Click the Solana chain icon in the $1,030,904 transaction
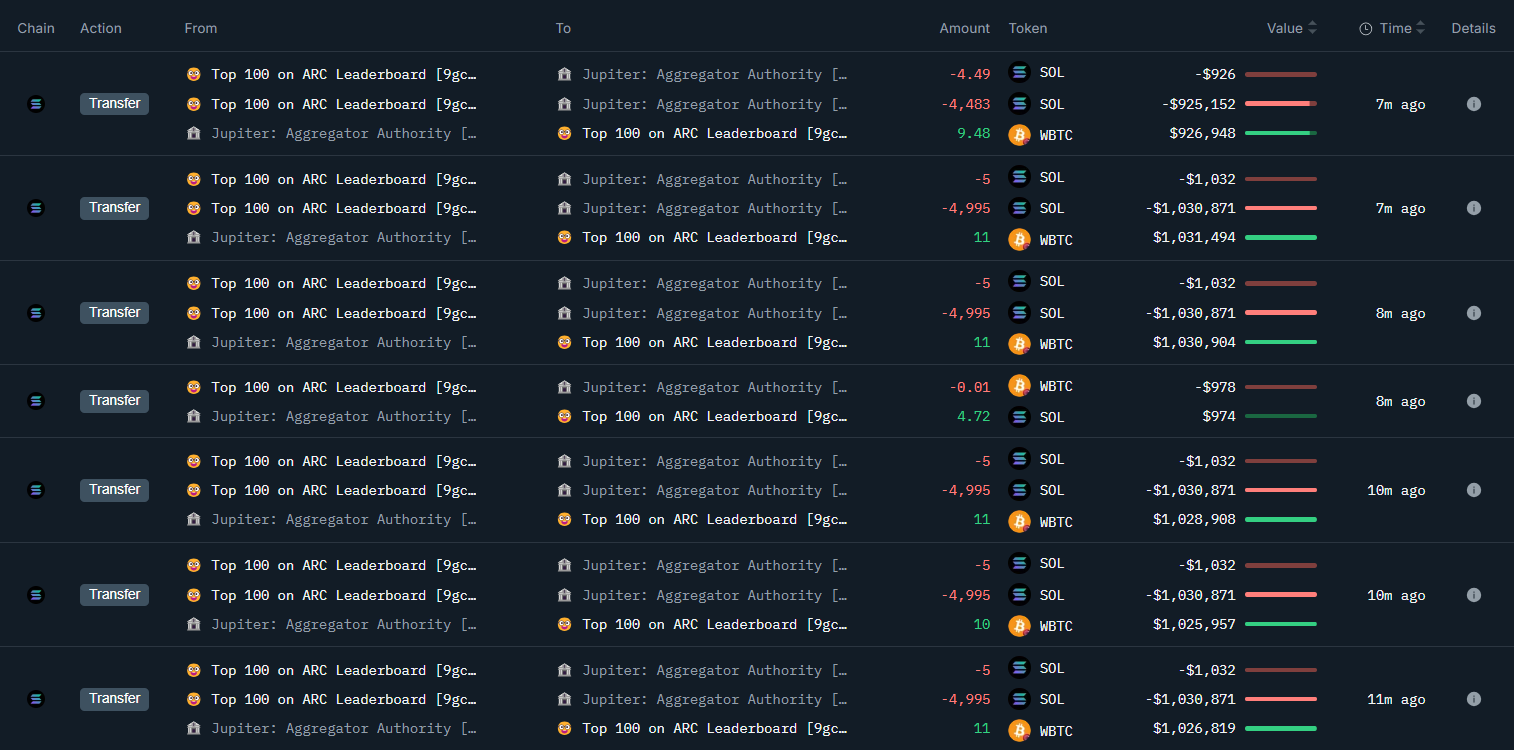The image size is (1514, 750). point(36,313)
